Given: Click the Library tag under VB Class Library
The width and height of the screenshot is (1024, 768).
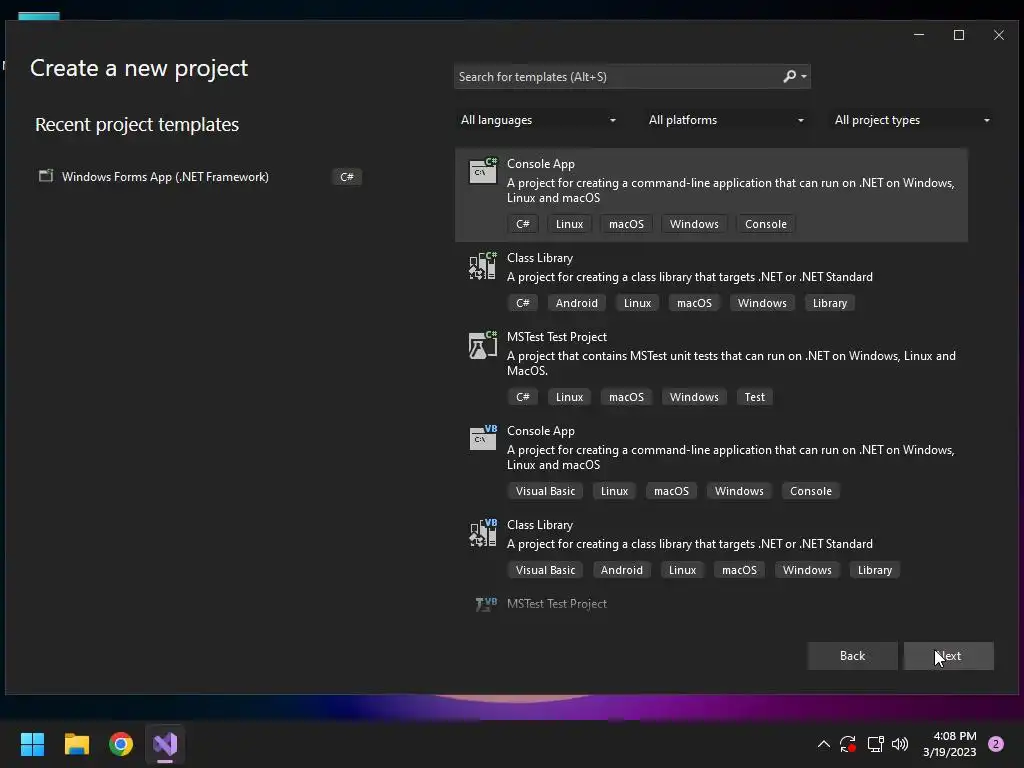Looking at the screenshot, I should pos(874,570).
